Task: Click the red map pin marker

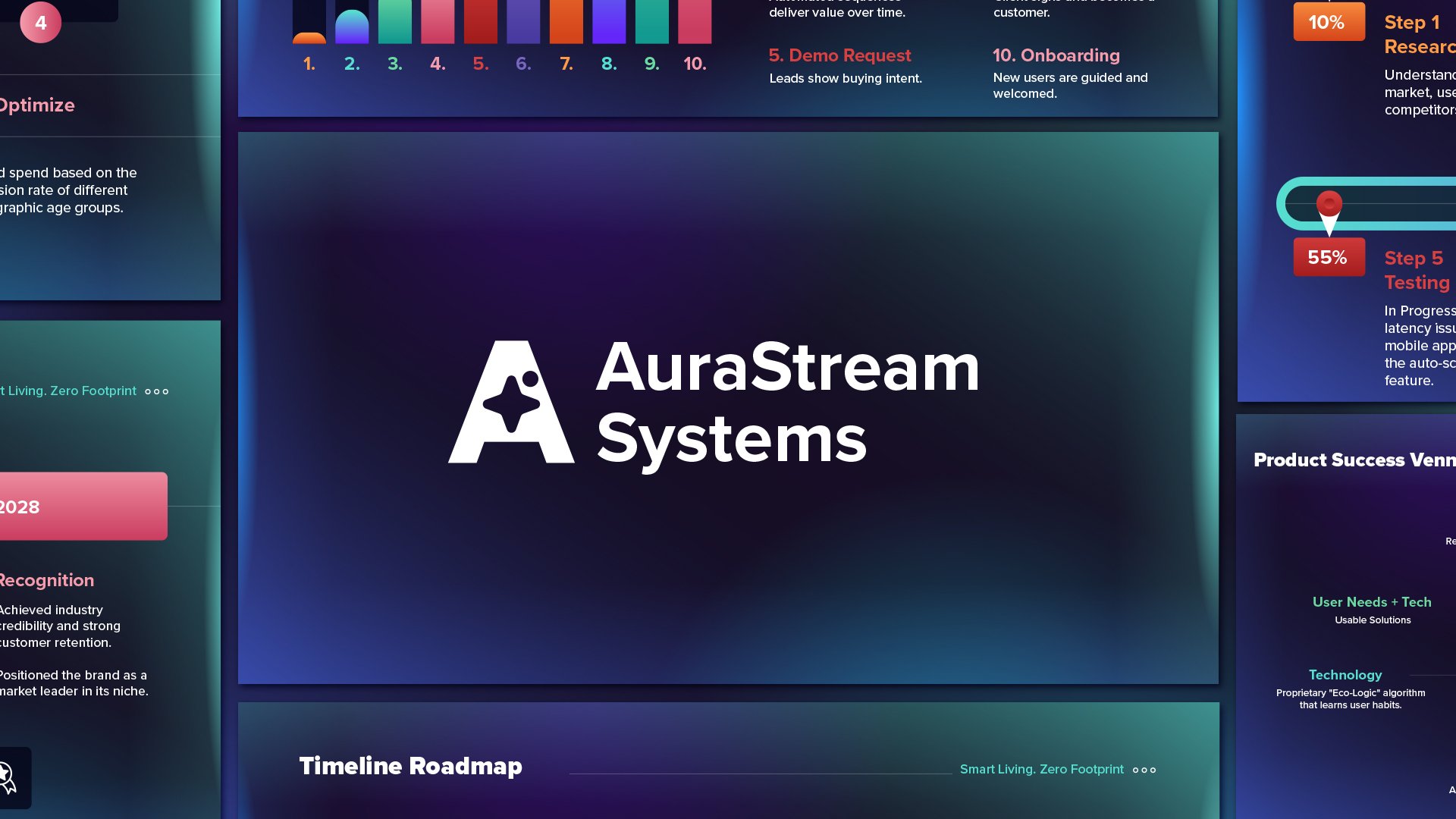Action: pos(1329,205)
